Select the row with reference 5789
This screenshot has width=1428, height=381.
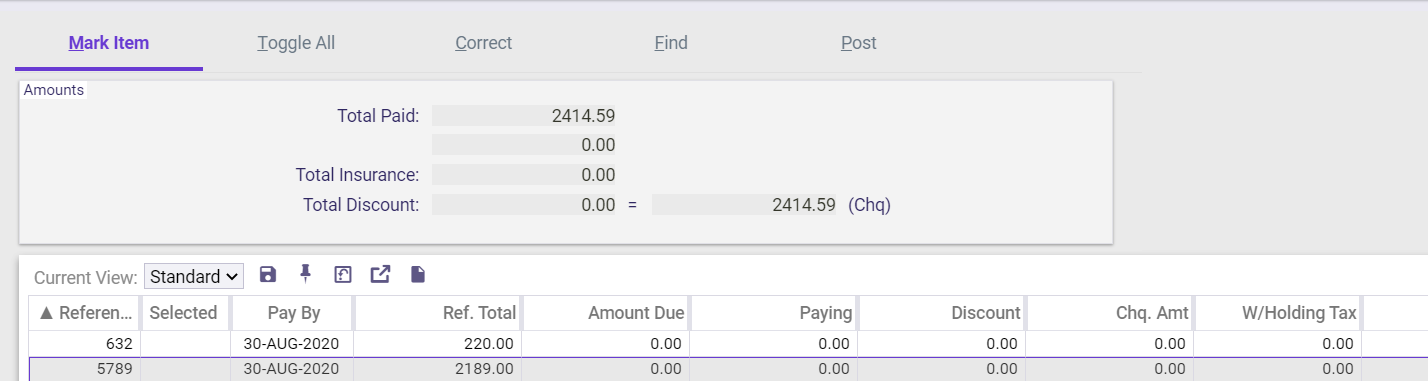pyautogui.click(x=714, y=368)
